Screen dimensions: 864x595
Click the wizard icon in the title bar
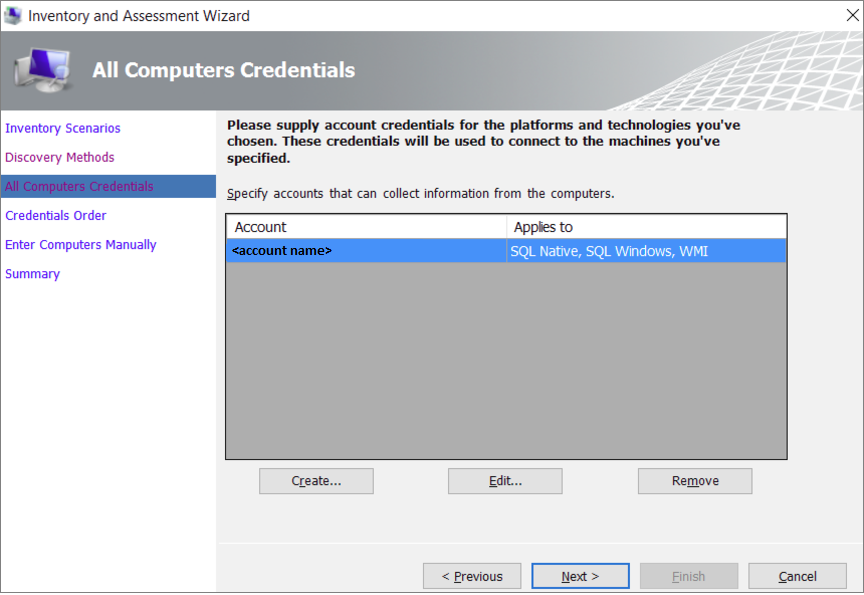[13, 16]
